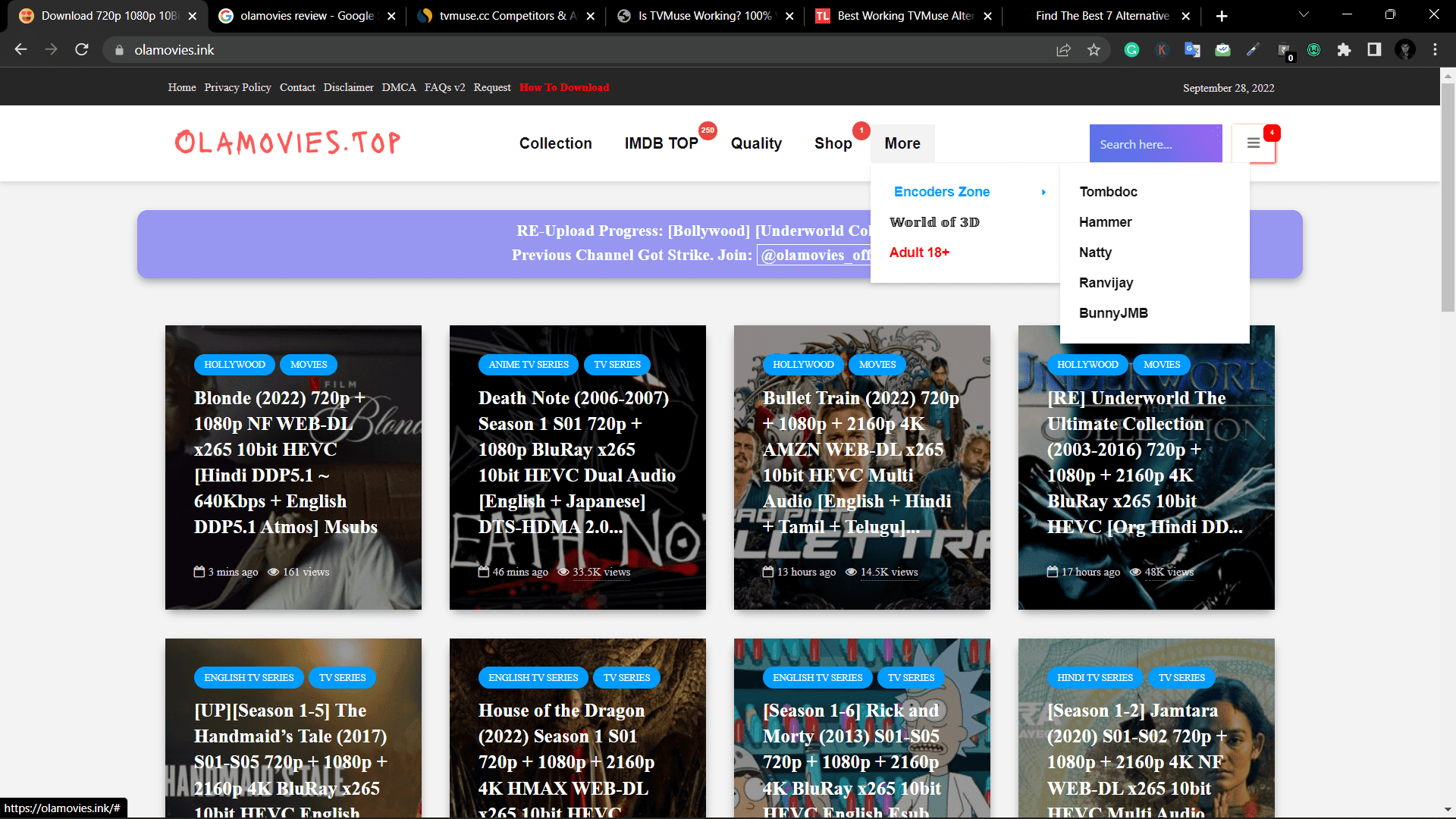Click the Search here input field
This screenshot has height=819, width=1456.
coord(1156,144)
